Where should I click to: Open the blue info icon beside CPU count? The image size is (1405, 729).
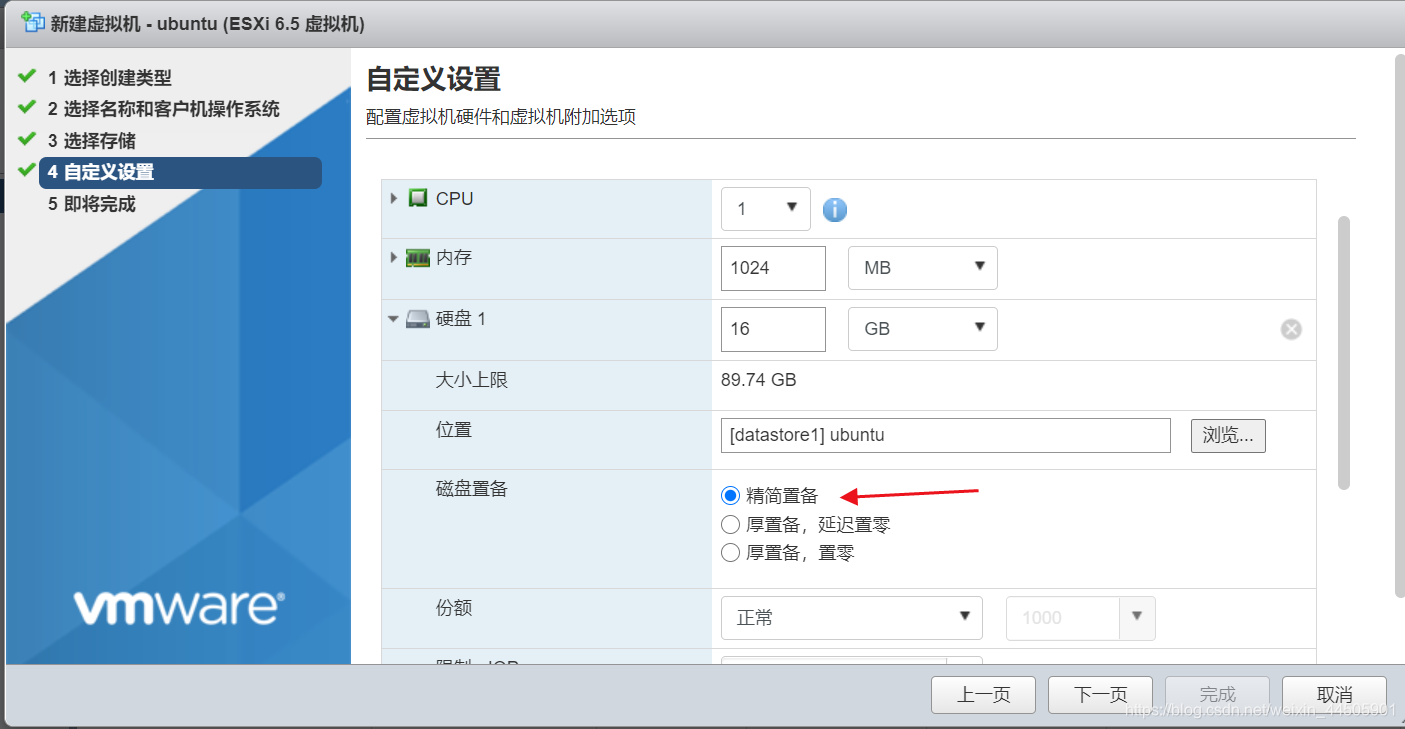835,209
